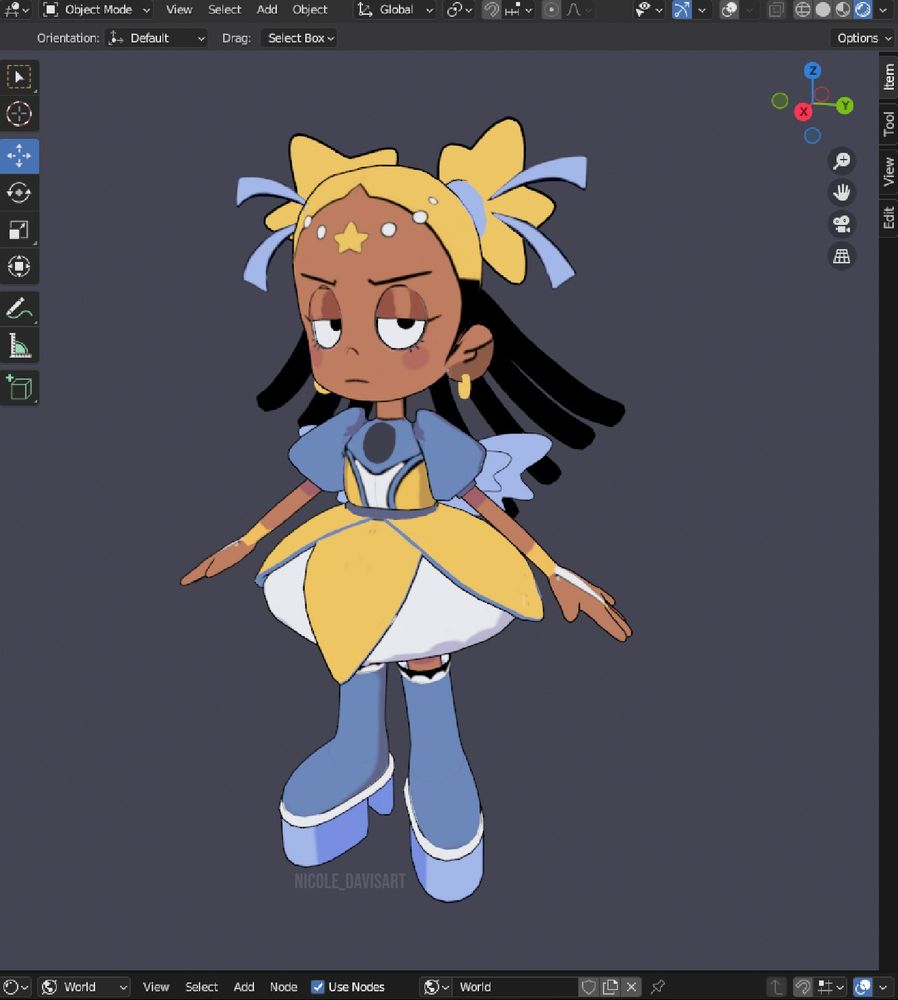Toggle fake user shield for World

click(x=589, y=987)
